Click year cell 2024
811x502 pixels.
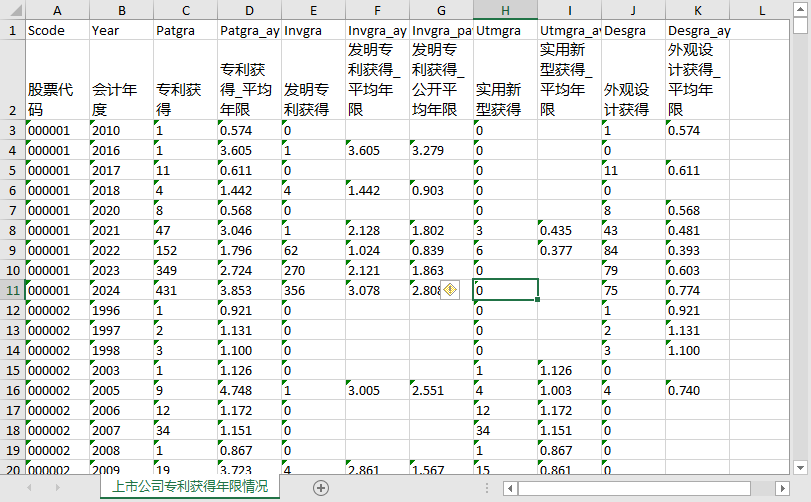(122, 290)
